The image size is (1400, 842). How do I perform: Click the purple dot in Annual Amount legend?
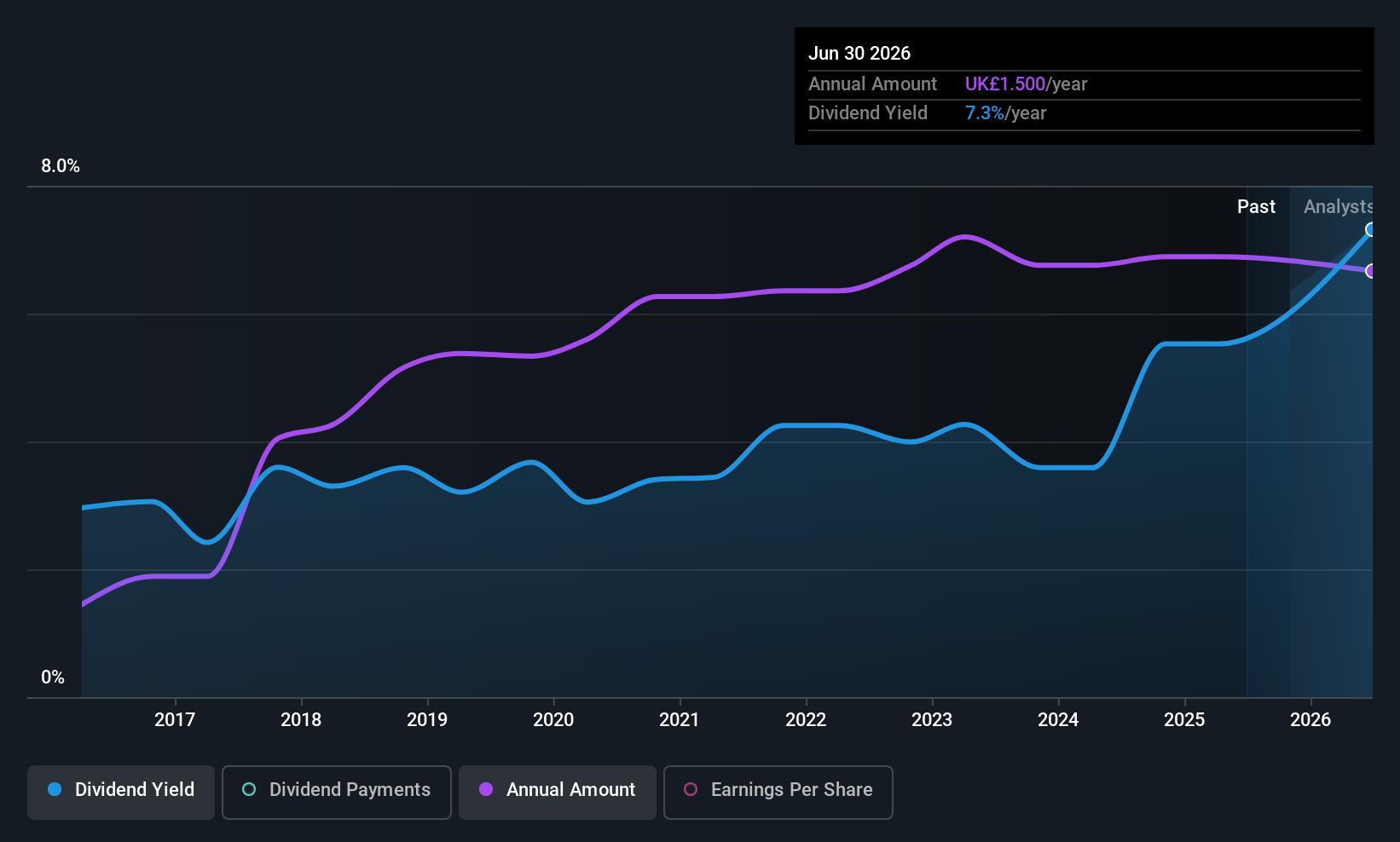[486, 790]
